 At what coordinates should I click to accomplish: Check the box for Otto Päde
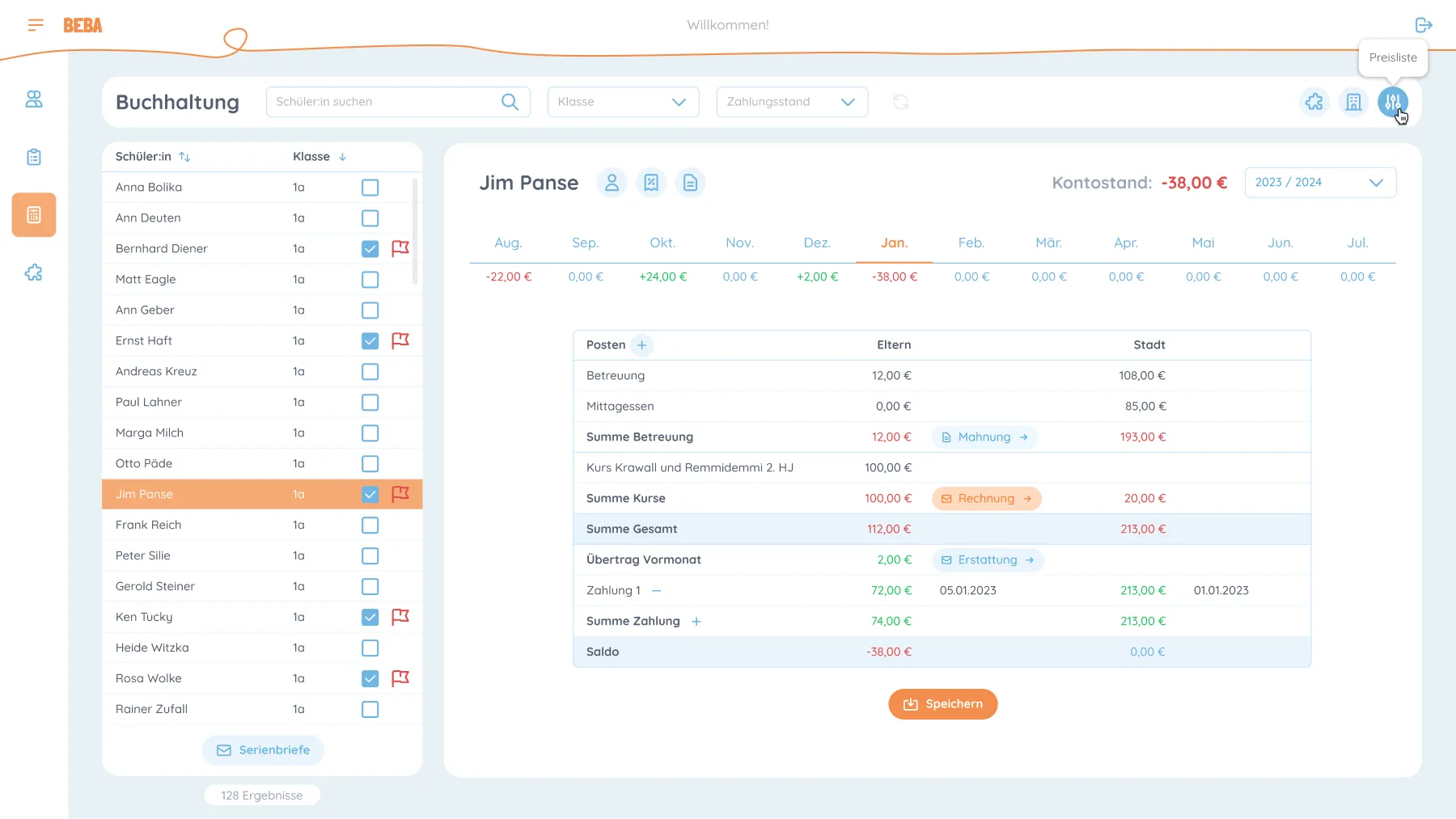coord(370,464)
